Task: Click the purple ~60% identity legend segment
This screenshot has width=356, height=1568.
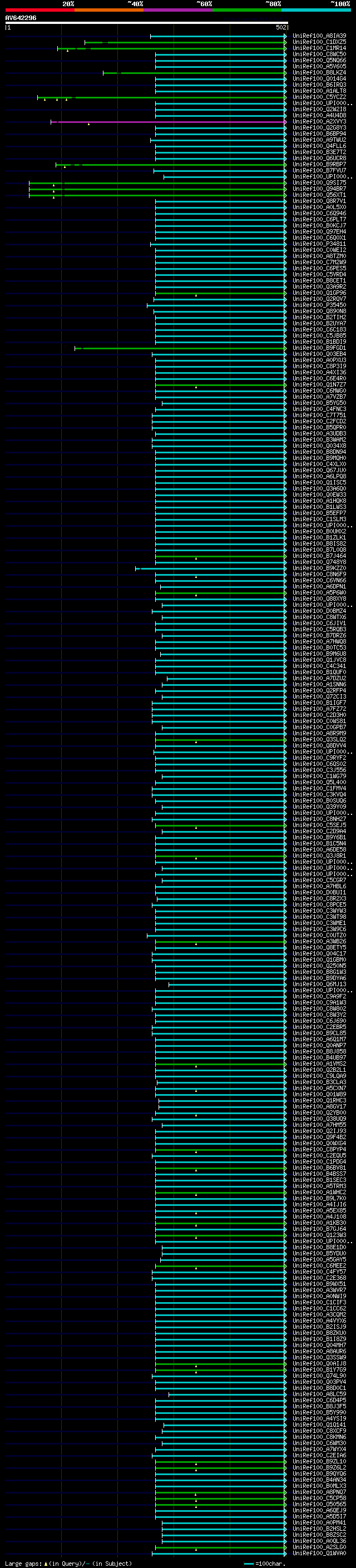Action: click(179, 10)
